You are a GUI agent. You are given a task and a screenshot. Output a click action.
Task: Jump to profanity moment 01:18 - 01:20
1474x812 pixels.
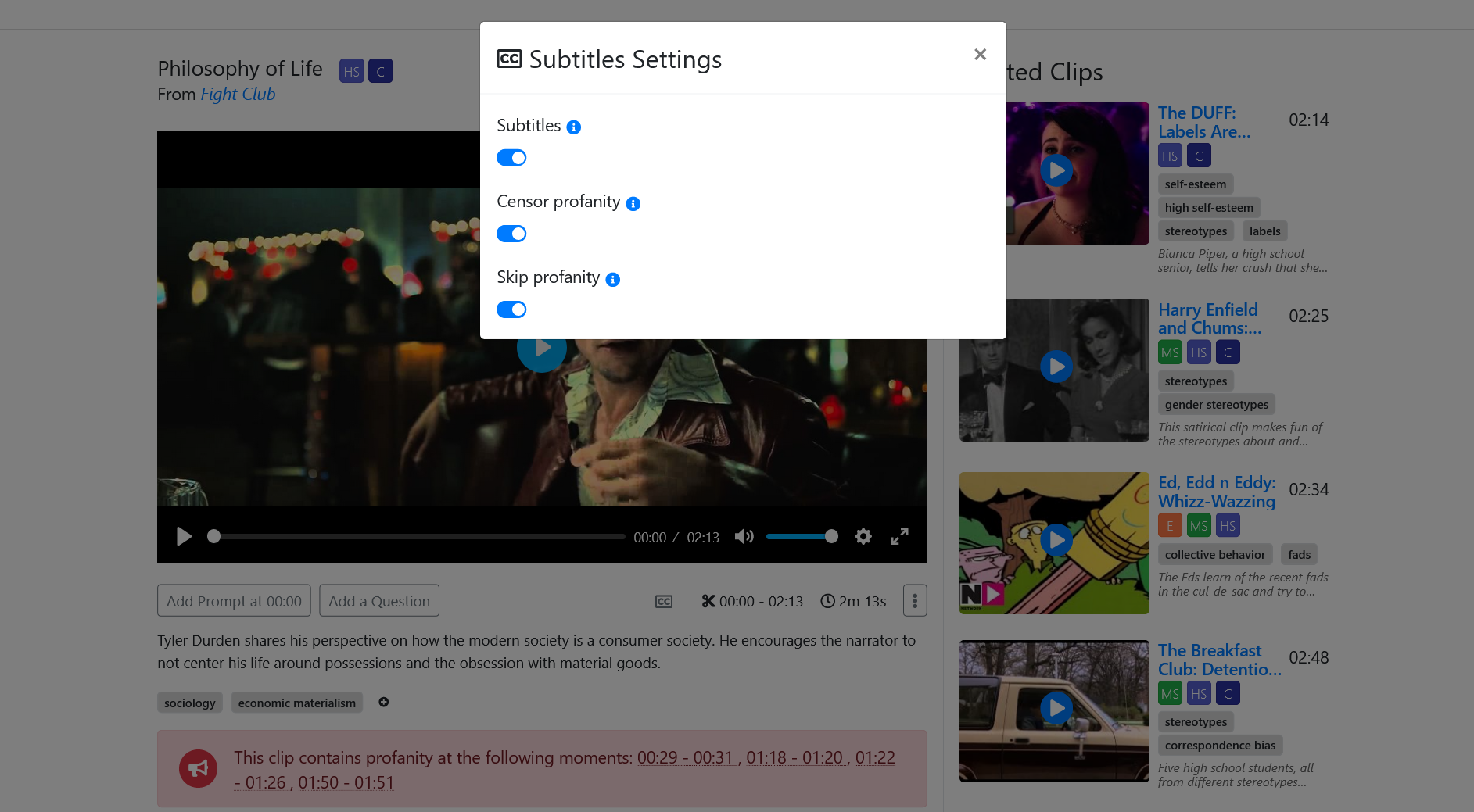tap(796, 758)
